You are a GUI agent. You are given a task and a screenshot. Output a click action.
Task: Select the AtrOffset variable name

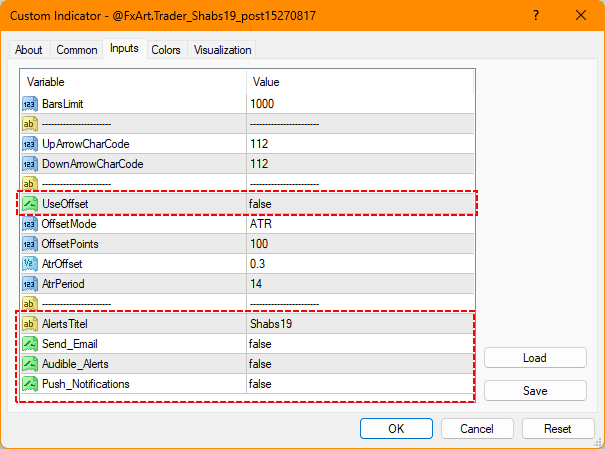pyautogui.click(x=62, y=264)
